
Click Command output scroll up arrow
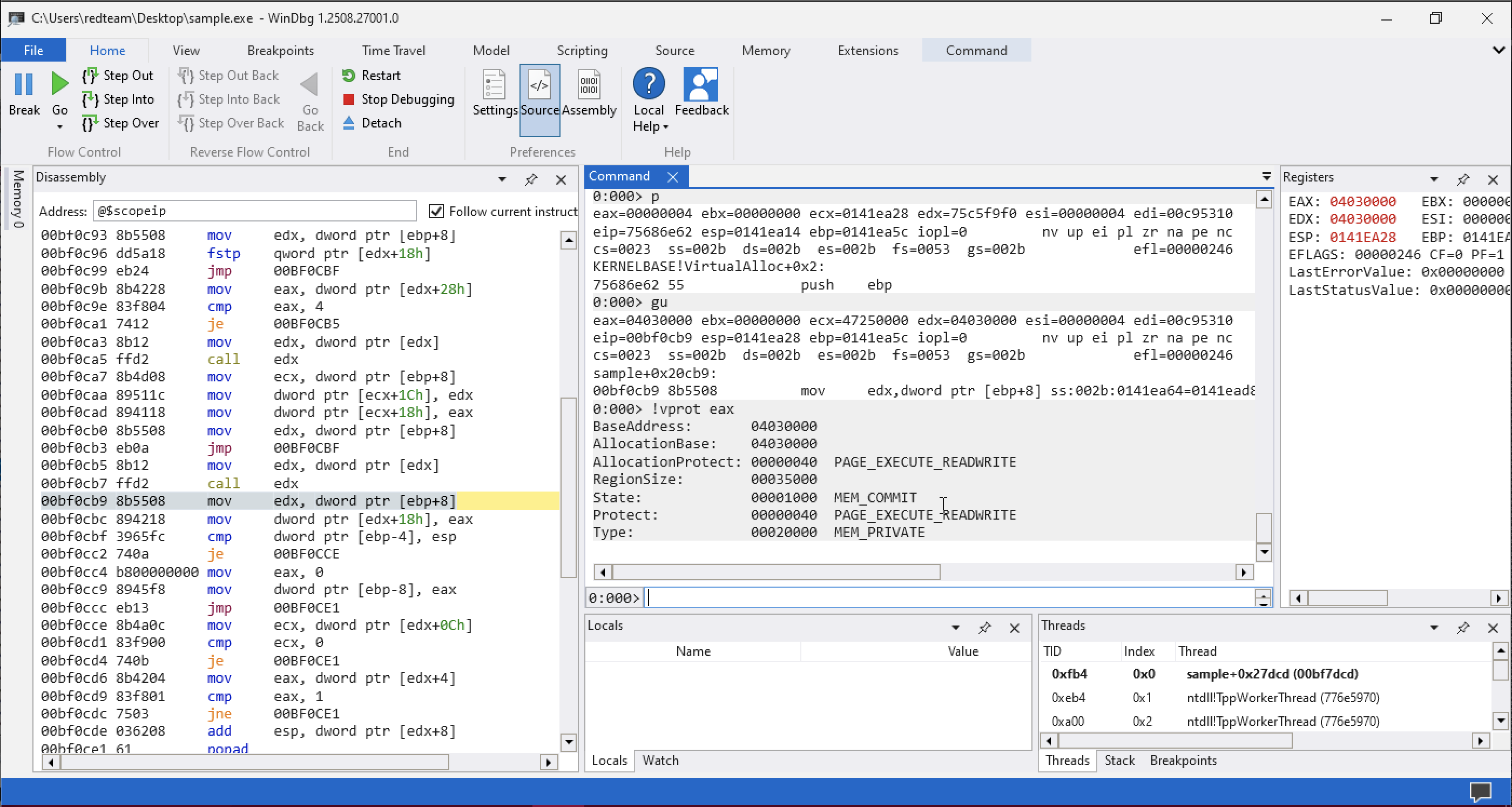click(1264, 200)
